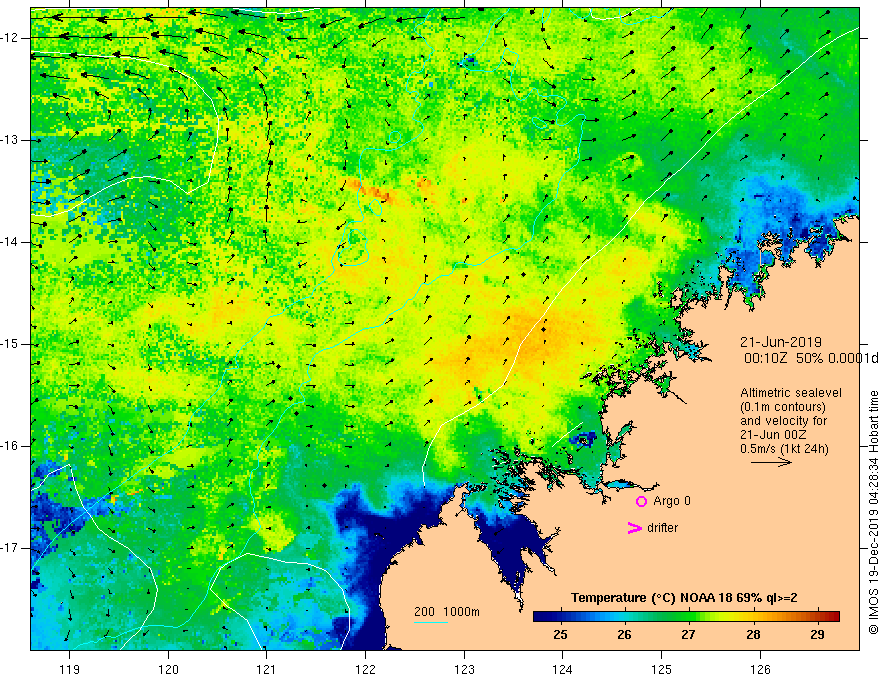The height and width of the screenshot is (680, 880).
Task: Click the 'Argo 0' legend label
Action: coord(672,501)
